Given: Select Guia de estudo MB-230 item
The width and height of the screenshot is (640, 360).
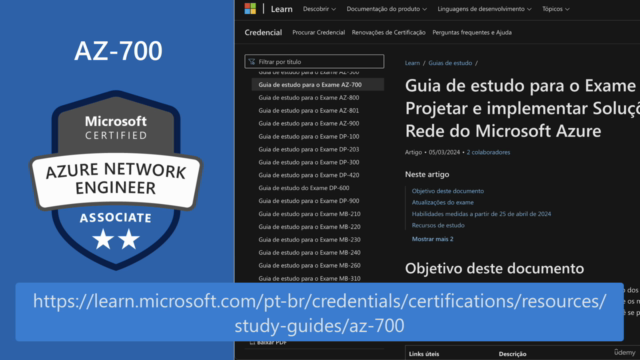Looking at the screenshot, I should tap(309, 240).
